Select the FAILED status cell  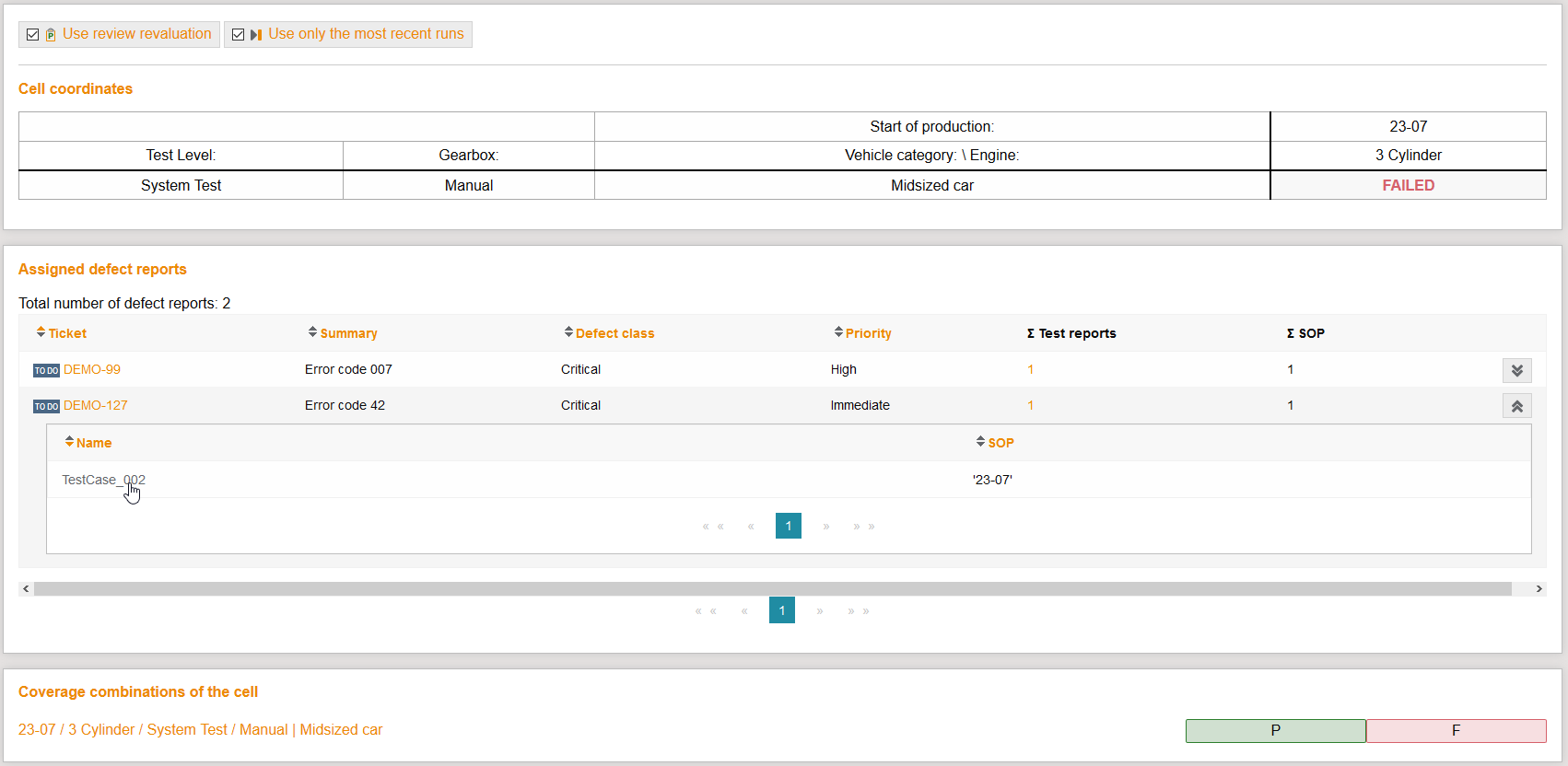pyautogui.click(x=1408, y=185)
